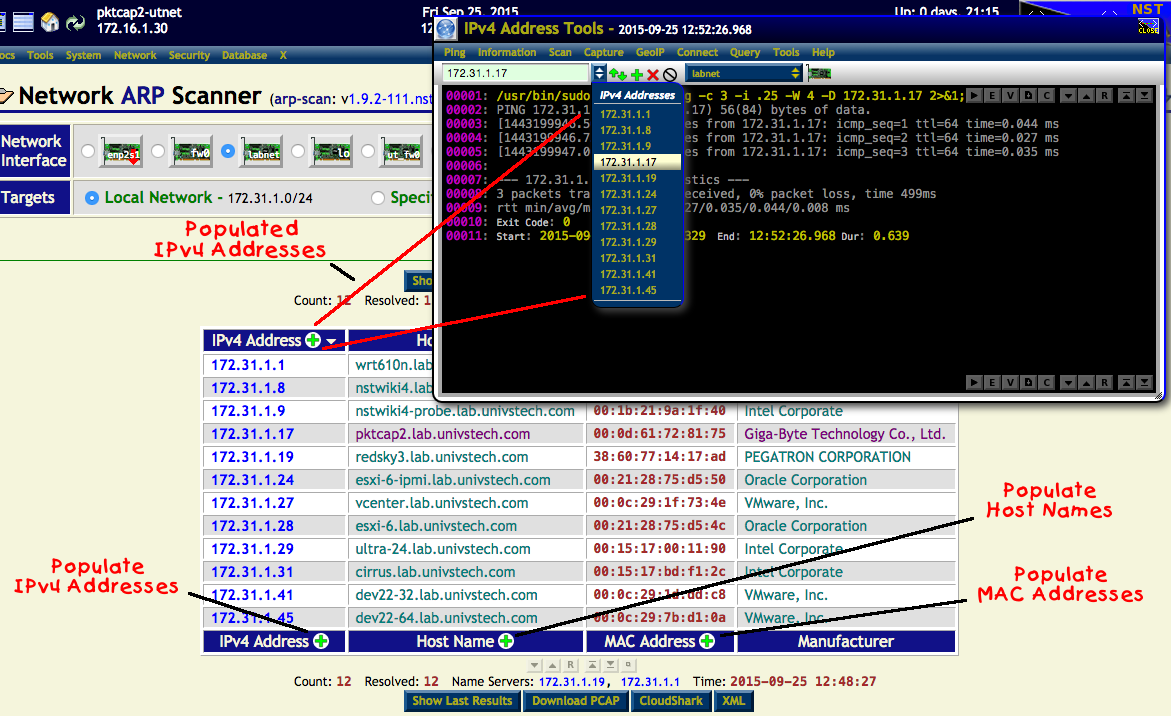Click network card icon beside labnet dropdown
Image resolution: width=1171 pixels, height=716 pixels.
coord(819,73)
